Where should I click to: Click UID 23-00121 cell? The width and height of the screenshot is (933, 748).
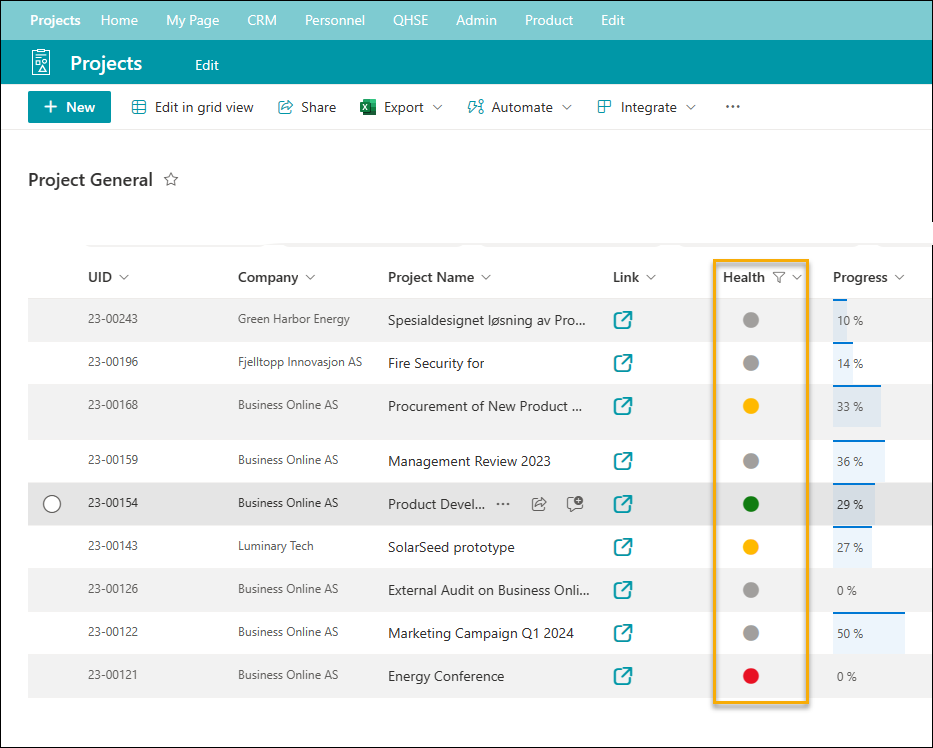(113, 674)
